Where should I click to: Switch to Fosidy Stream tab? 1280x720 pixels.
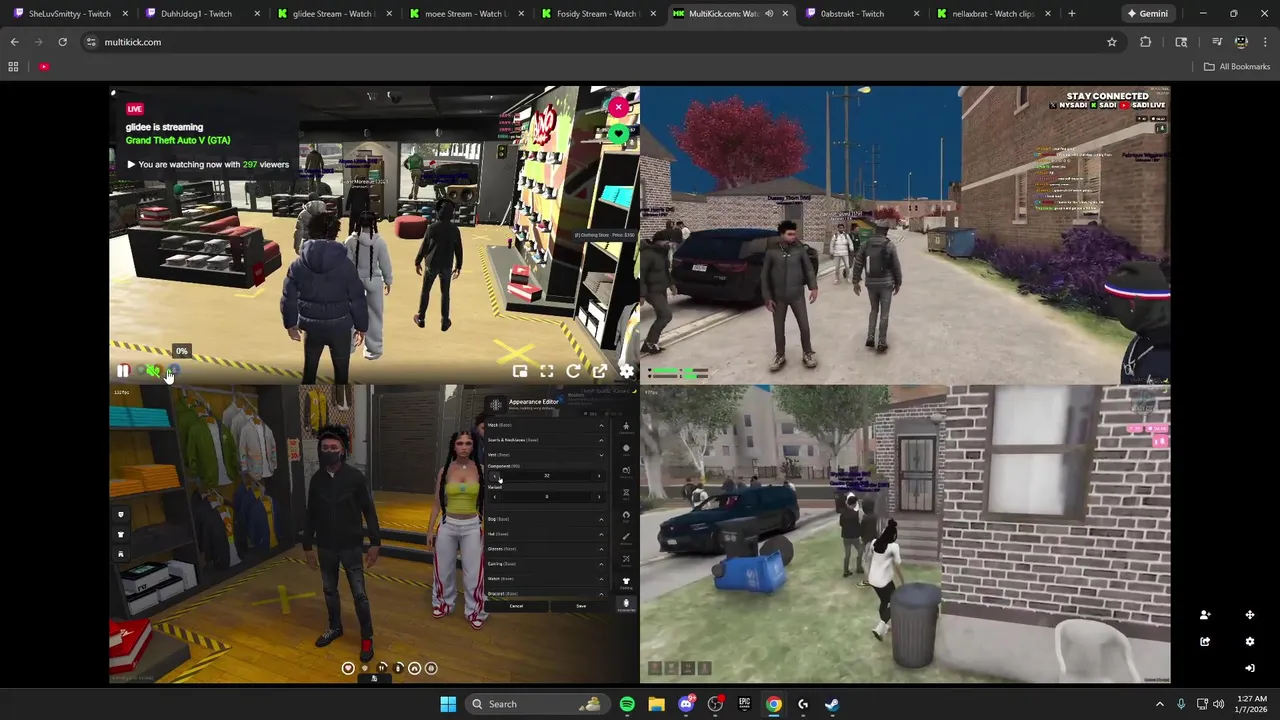point(598,14)
